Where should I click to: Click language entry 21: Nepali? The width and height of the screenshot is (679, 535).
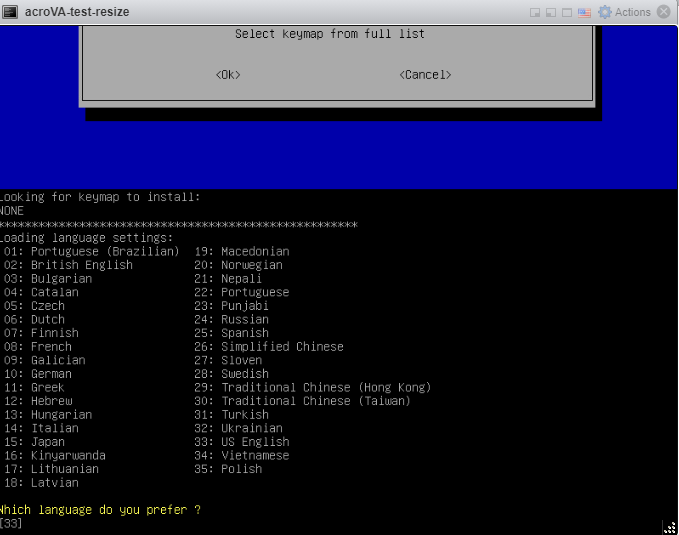click(228, 279)
